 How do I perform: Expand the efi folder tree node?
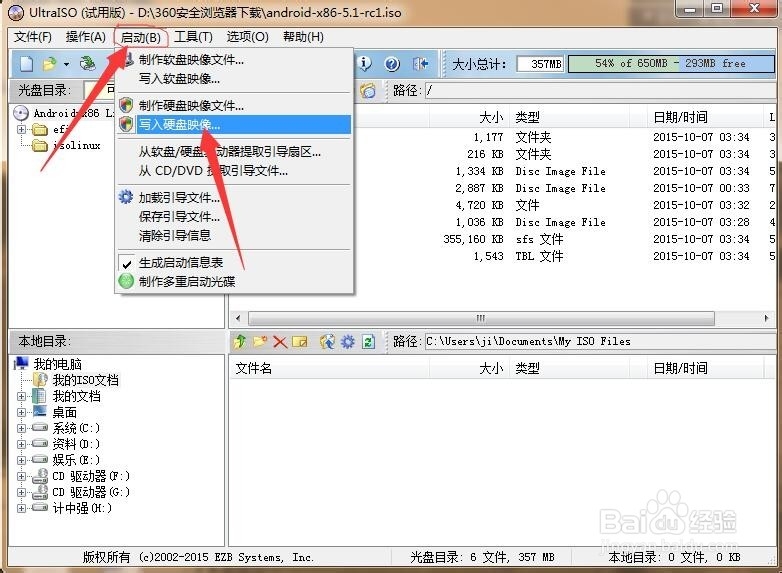coord(21,129)
